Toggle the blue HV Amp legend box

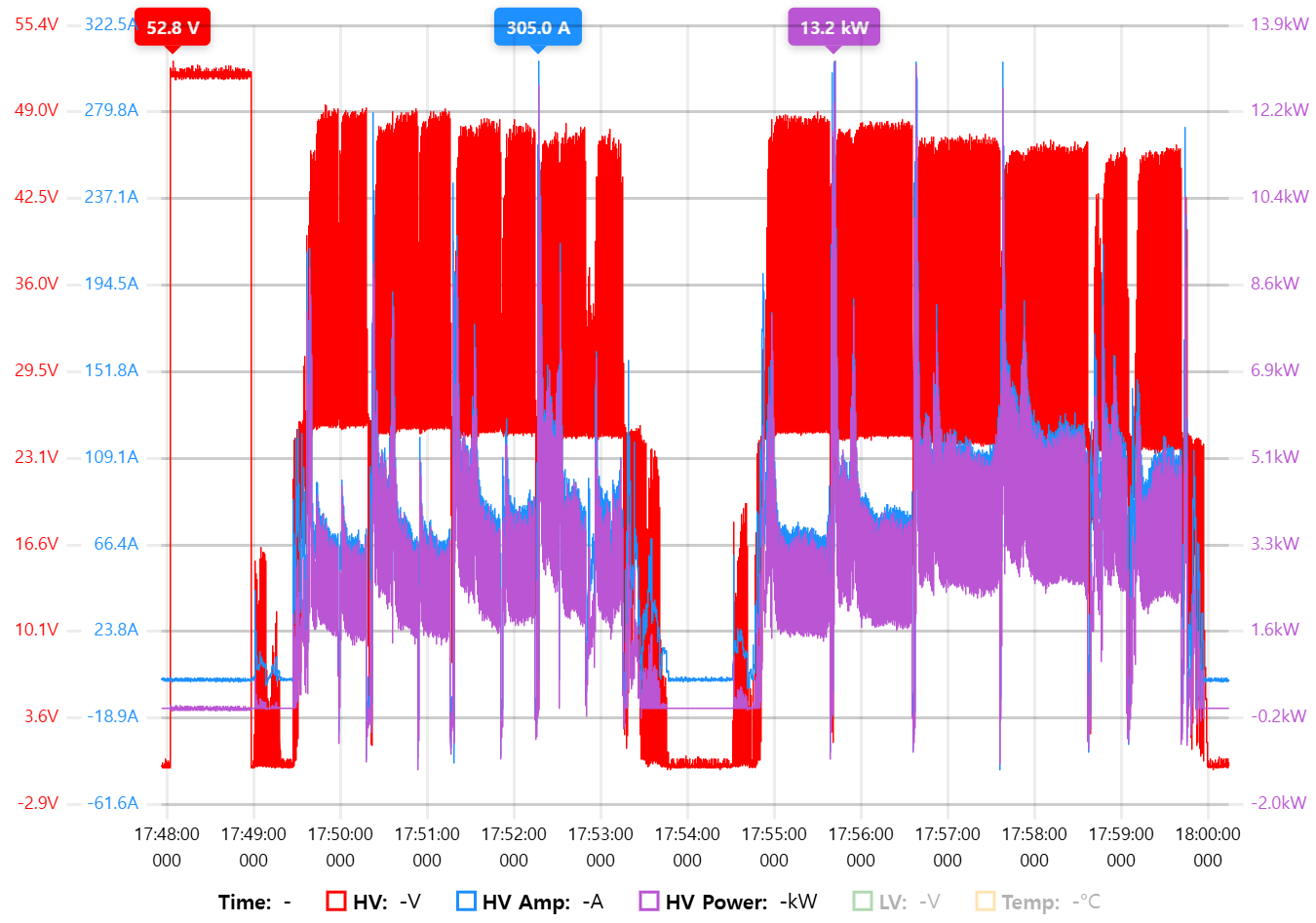tap(466, 902)
